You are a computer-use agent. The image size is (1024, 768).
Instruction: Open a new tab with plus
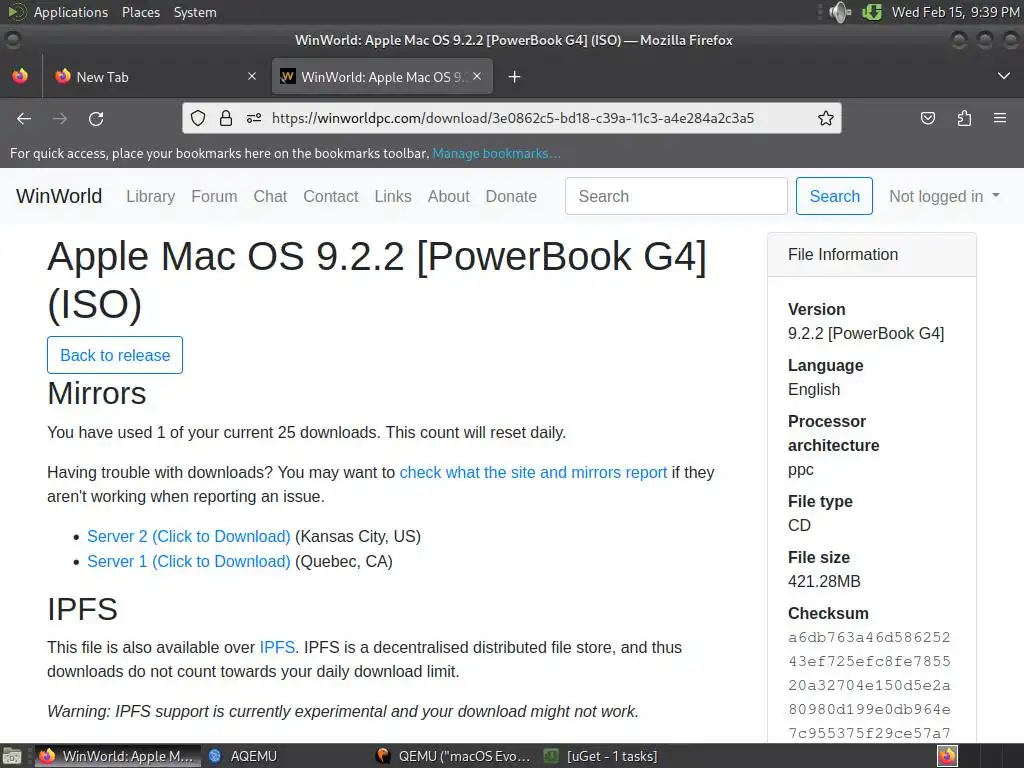pos(515,77)
